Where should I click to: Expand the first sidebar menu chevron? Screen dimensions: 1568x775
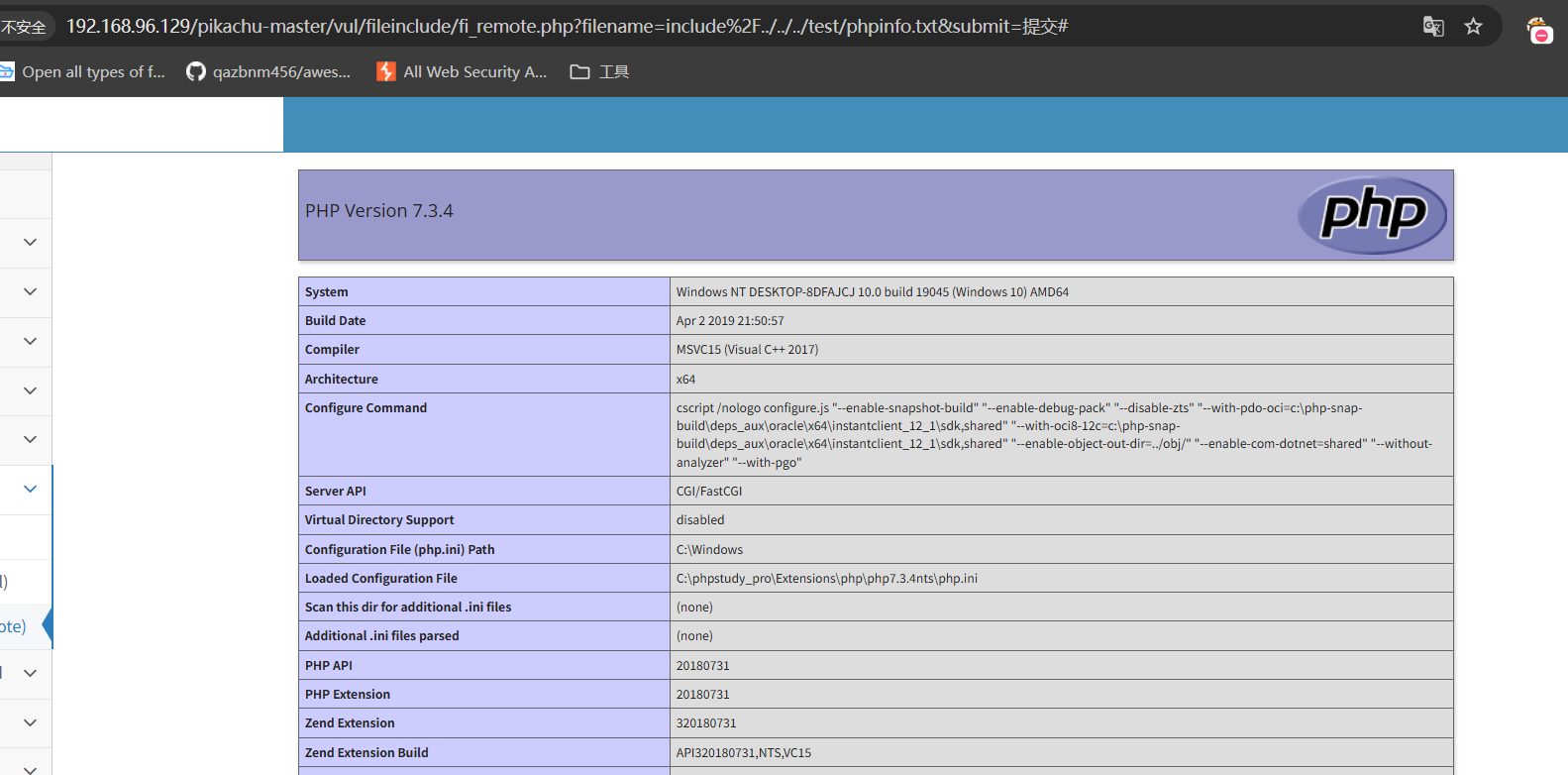point(30,242)
